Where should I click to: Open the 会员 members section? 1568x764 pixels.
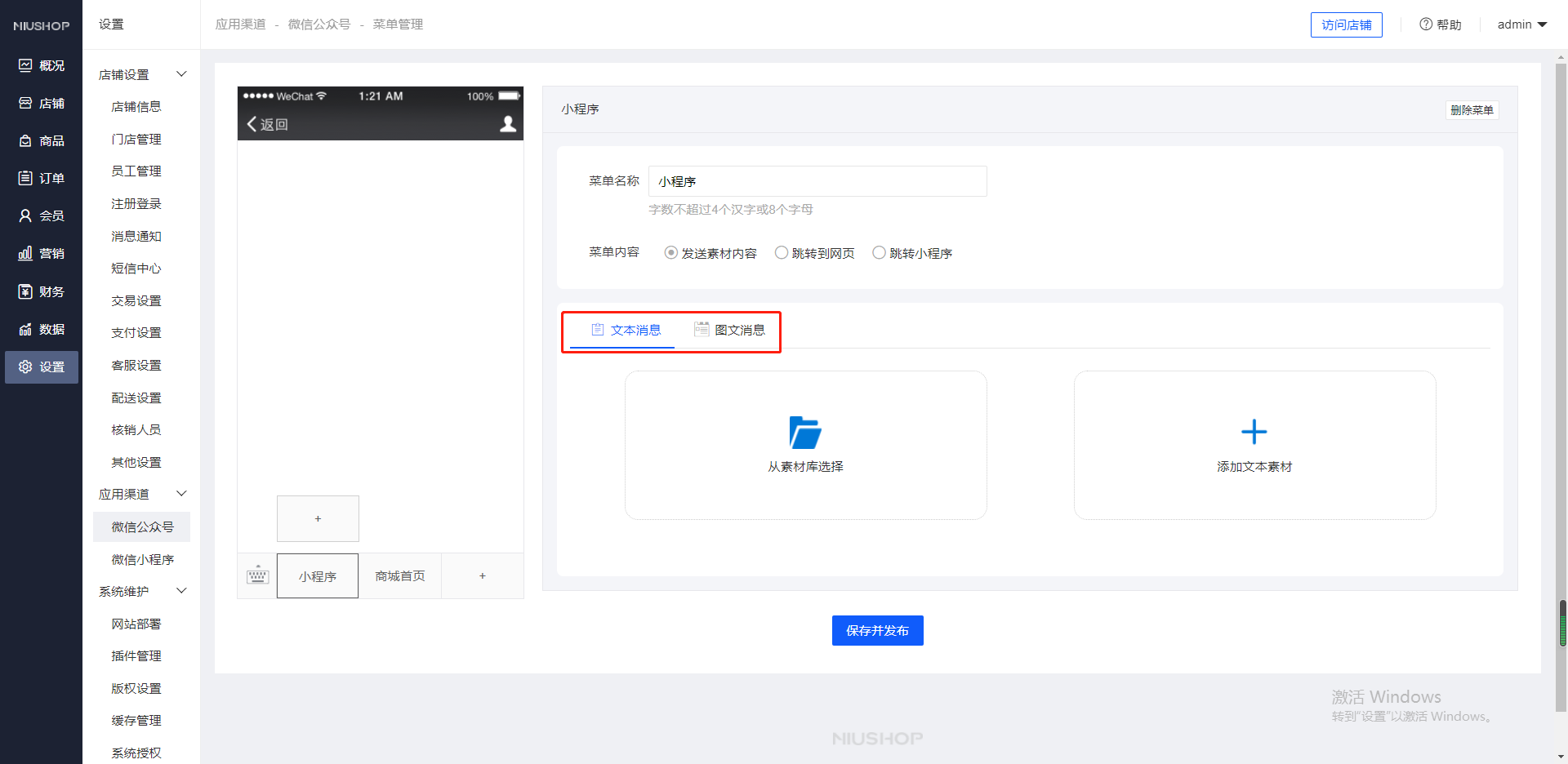pos(42,216)
